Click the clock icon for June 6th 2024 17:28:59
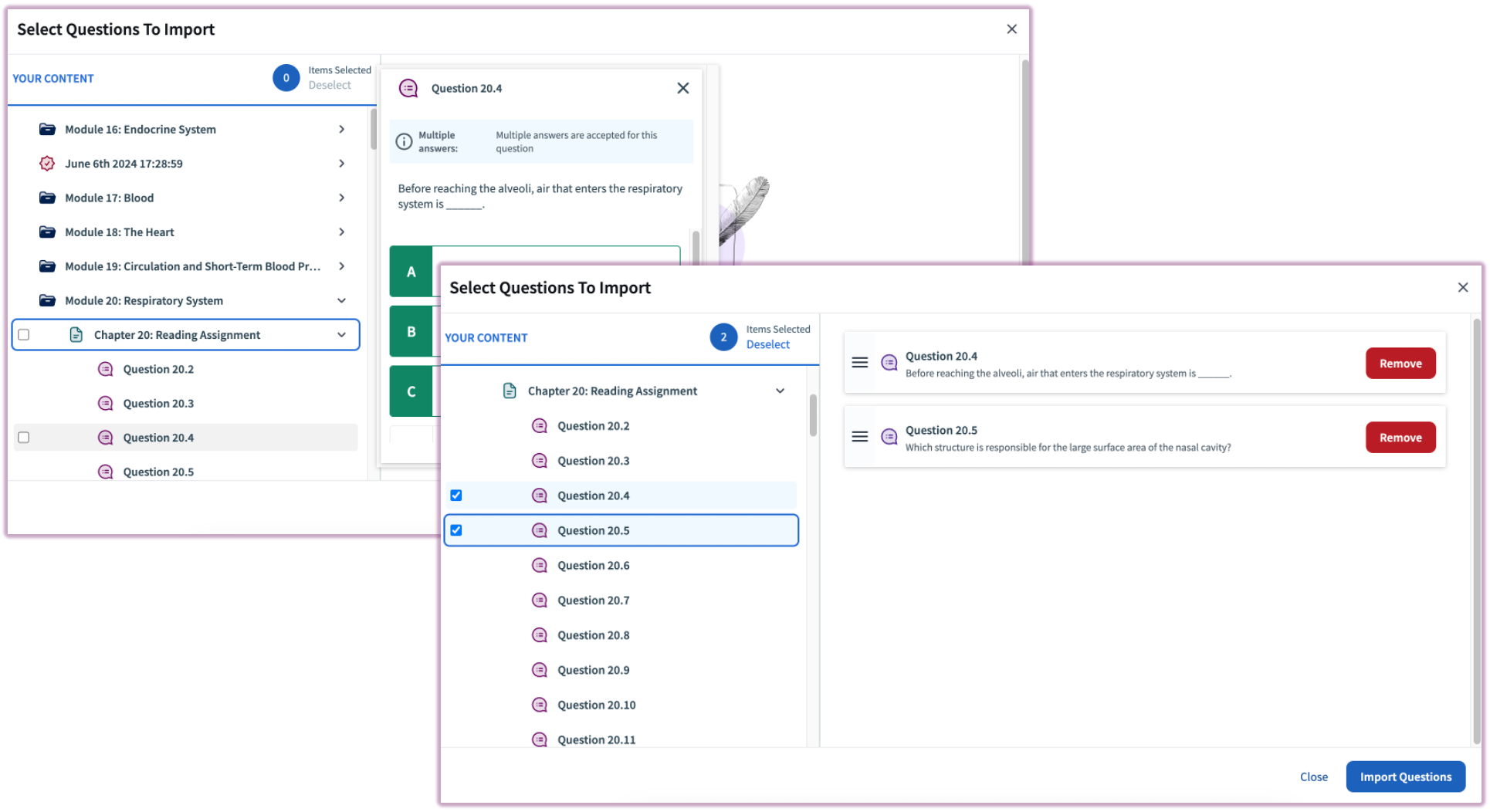 [46, 163]
